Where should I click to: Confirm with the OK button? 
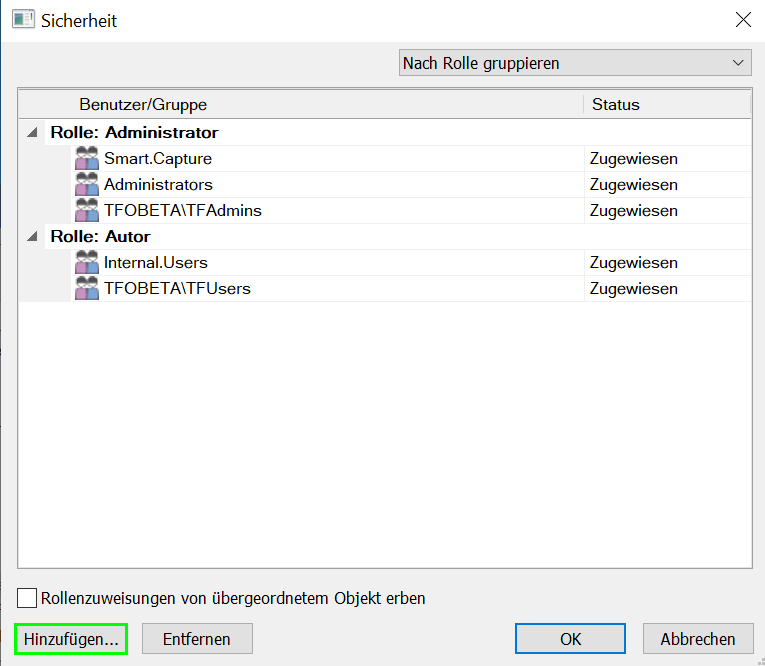[x=570, y=639]
